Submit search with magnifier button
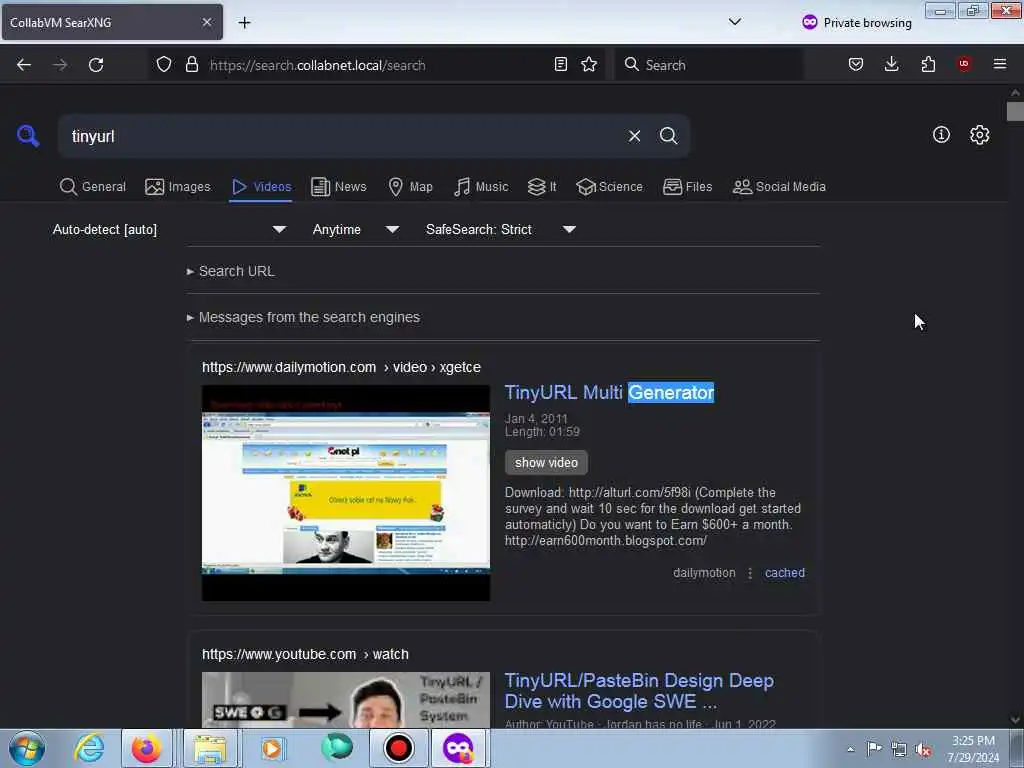The image size is (1024, 768). pos(668,136)
